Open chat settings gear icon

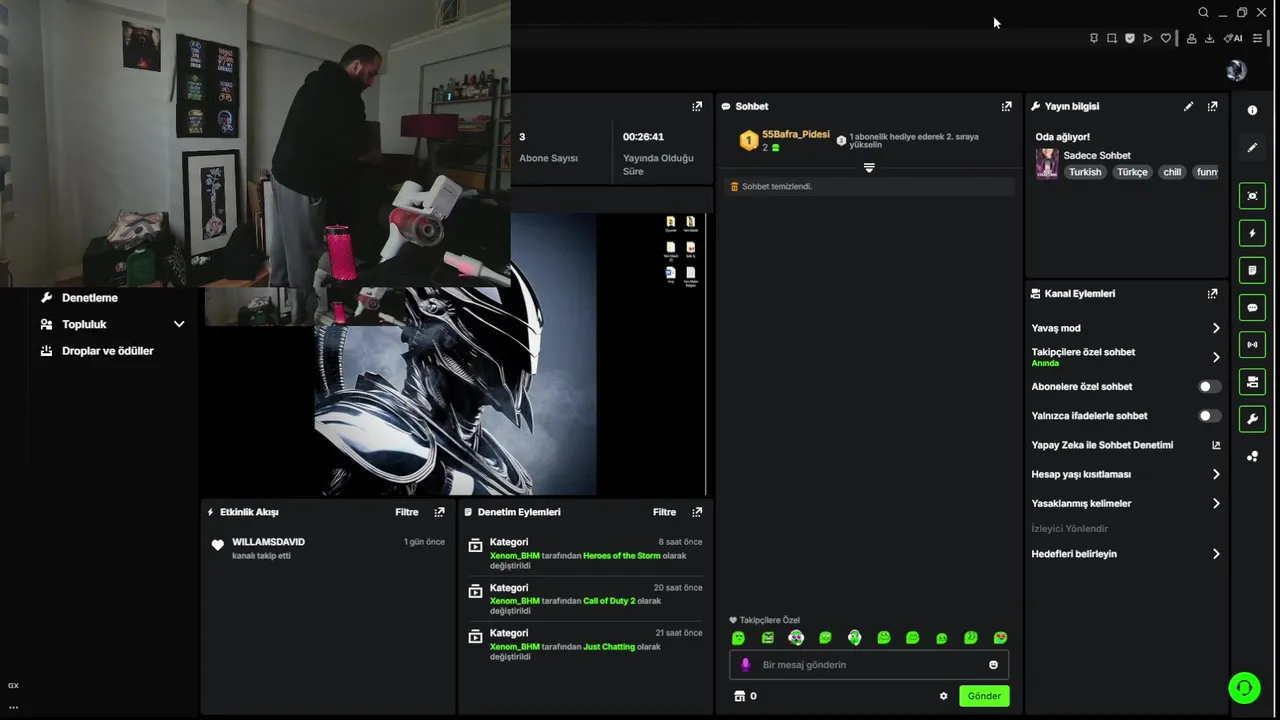coord(943,696)
